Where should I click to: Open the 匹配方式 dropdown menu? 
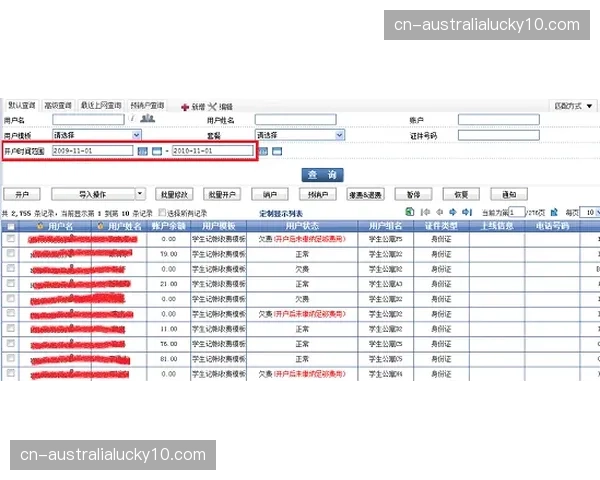point(573,106)
